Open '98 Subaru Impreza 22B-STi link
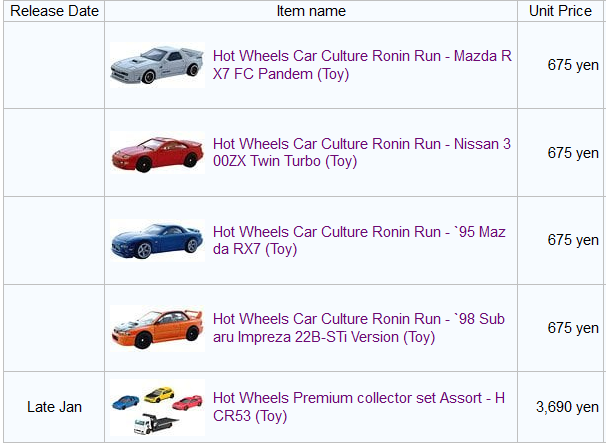 359,328
